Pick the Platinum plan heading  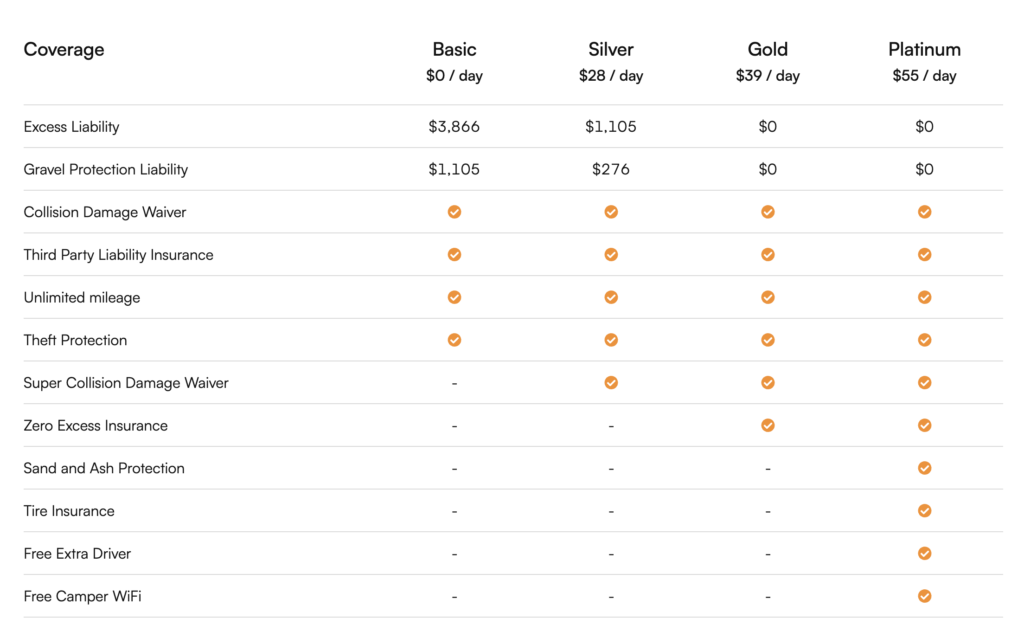tap(925, 49)
